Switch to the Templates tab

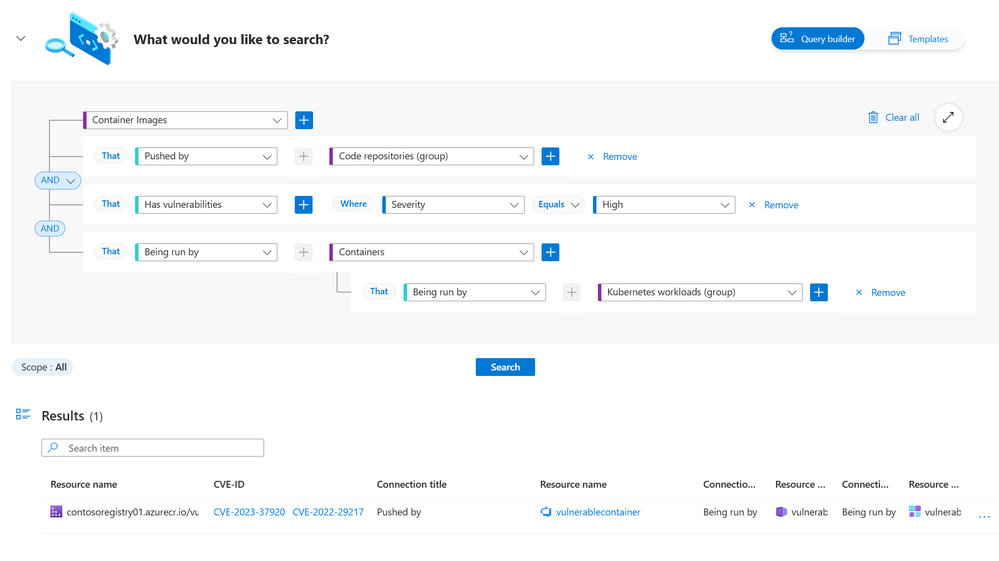tap(918, 39)
